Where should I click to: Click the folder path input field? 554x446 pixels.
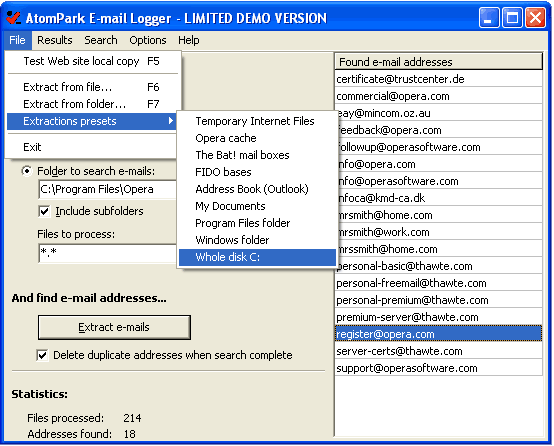[x=107, y=189]
